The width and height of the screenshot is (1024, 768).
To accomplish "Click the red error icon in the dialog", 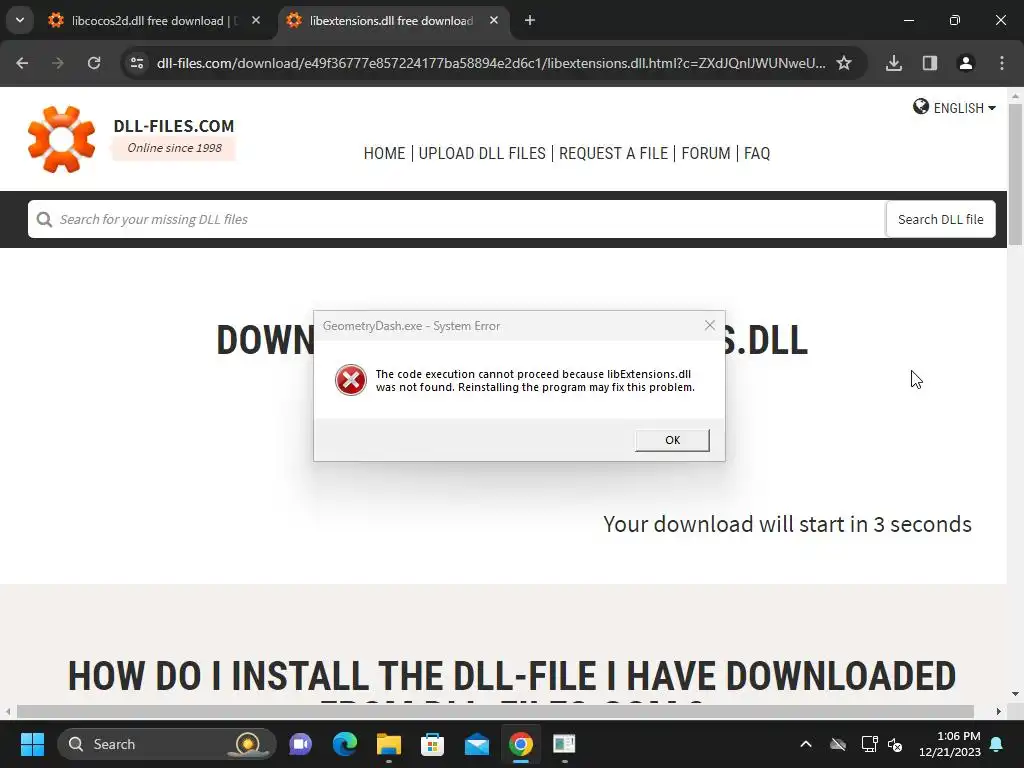I will click(351, 380).
